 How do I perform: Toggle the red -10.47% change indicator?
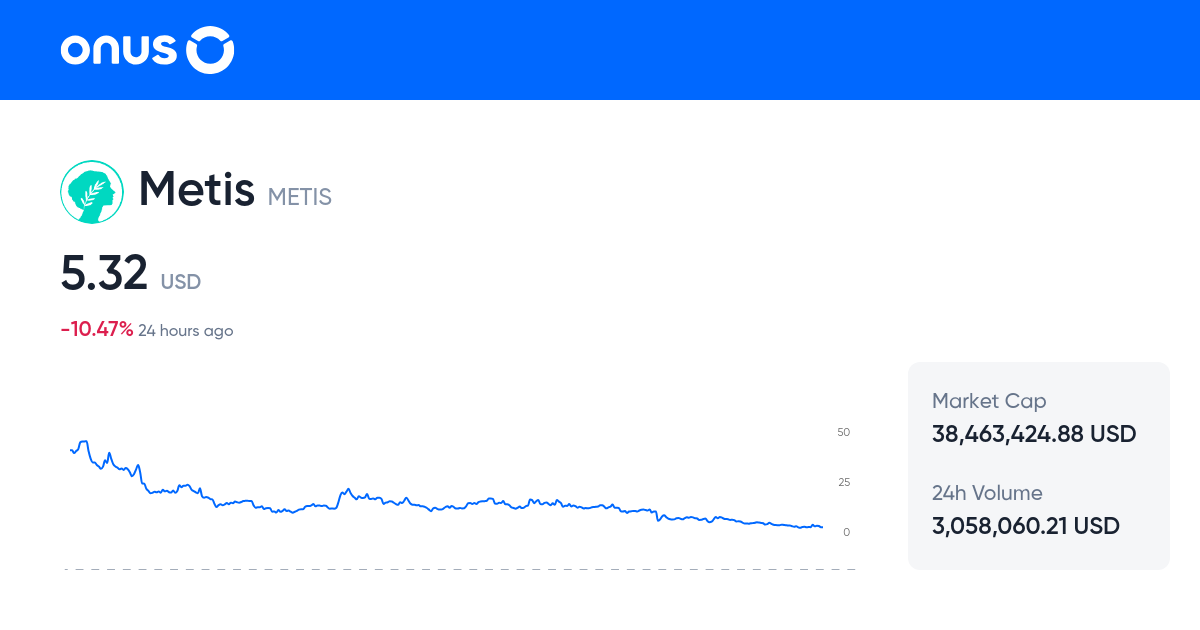[x=96, y=328]
